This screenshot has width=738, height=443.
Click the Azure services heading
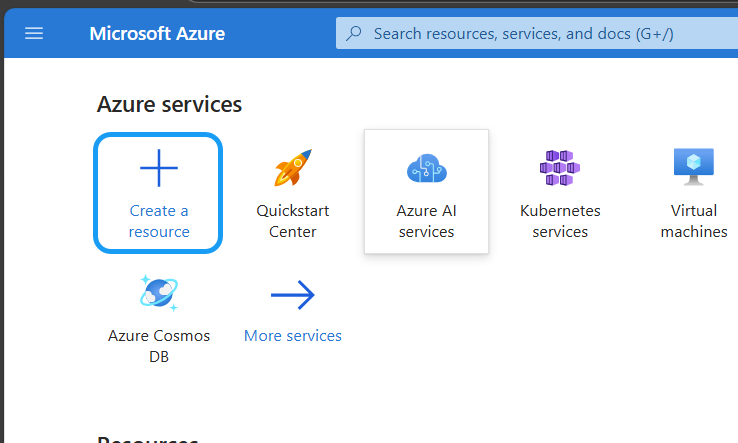coord(169,105)
